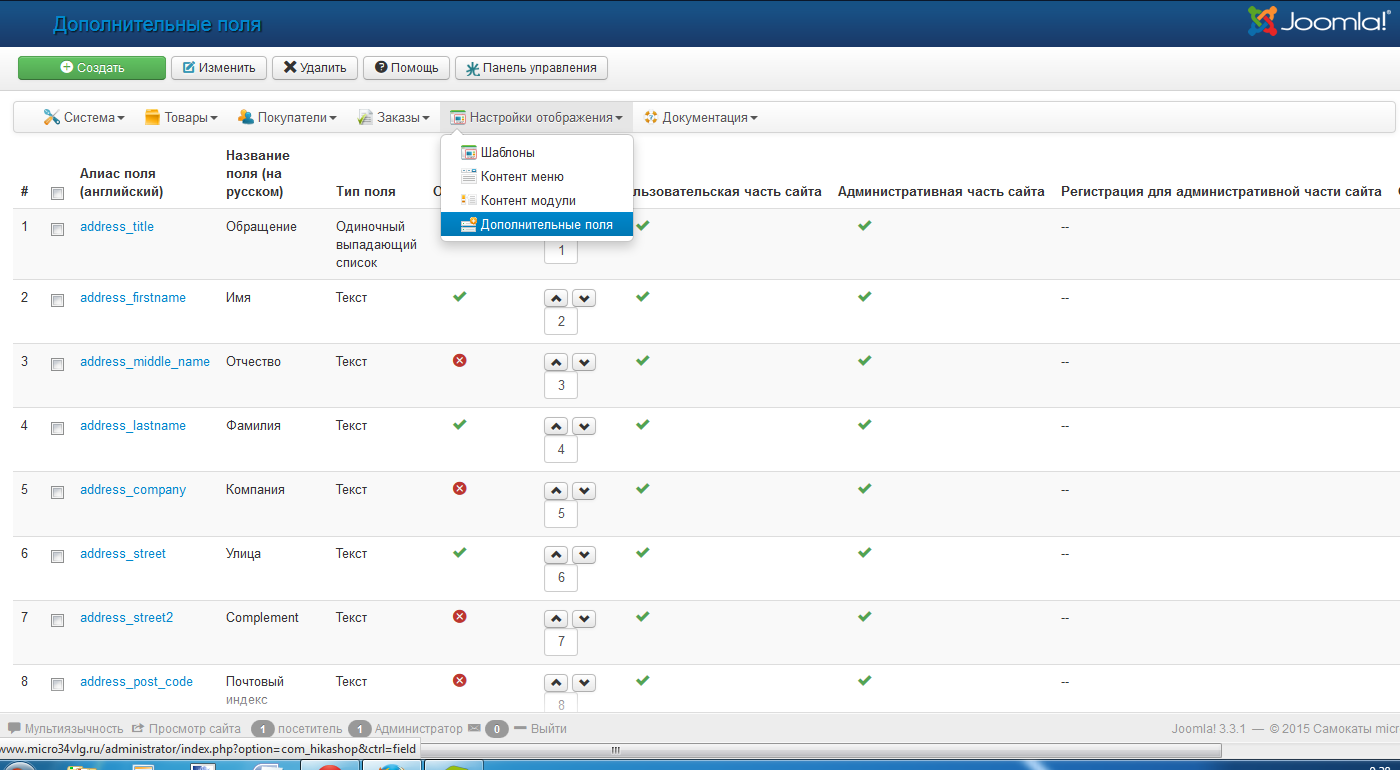This screenshot has height=770, width=1400.
Task: Check the box for address_firstname
Action: pos(57,300)
